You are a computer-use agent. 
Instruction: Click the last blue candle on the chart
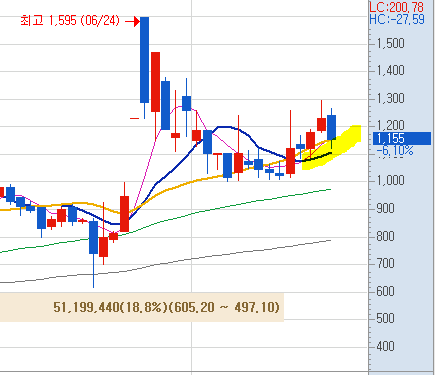(331, 127)
